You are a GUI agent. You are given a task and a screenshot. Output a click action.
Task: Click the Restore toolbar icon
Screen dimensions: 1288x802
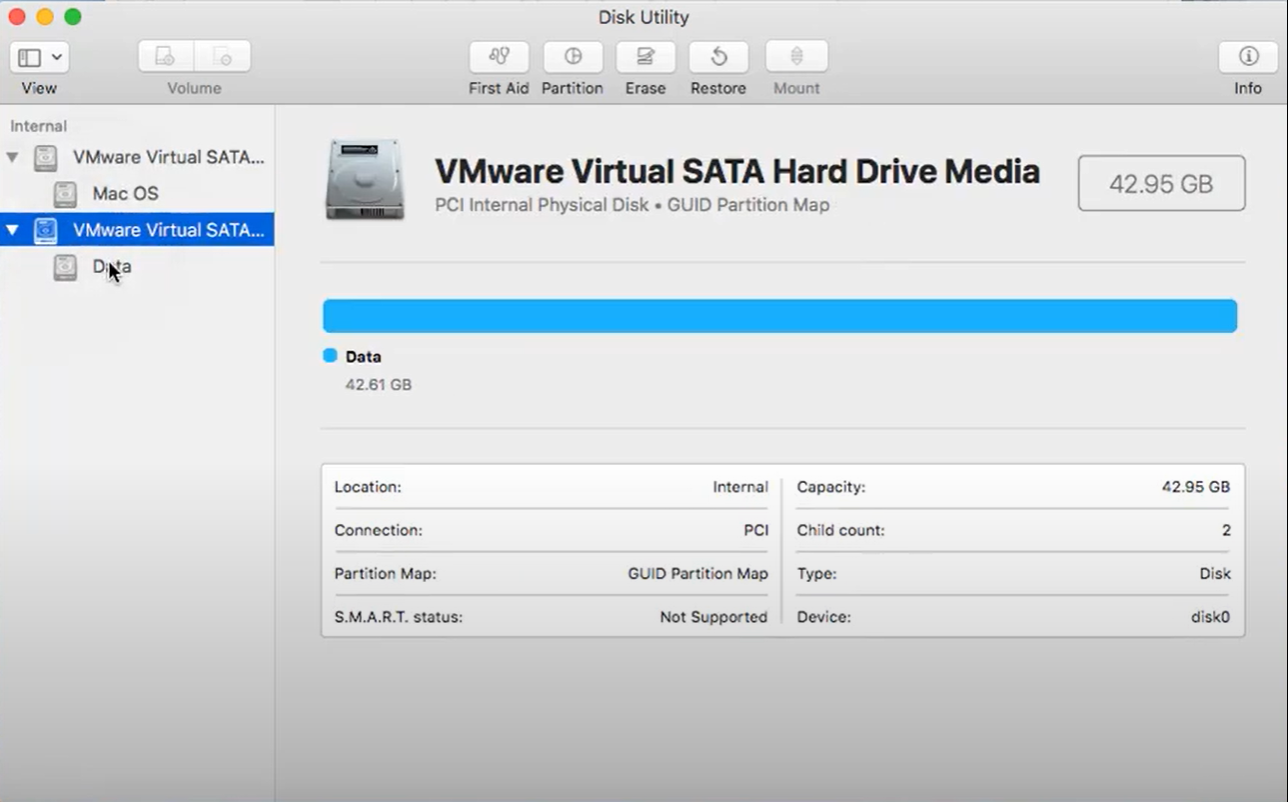(x=719, y=57)
